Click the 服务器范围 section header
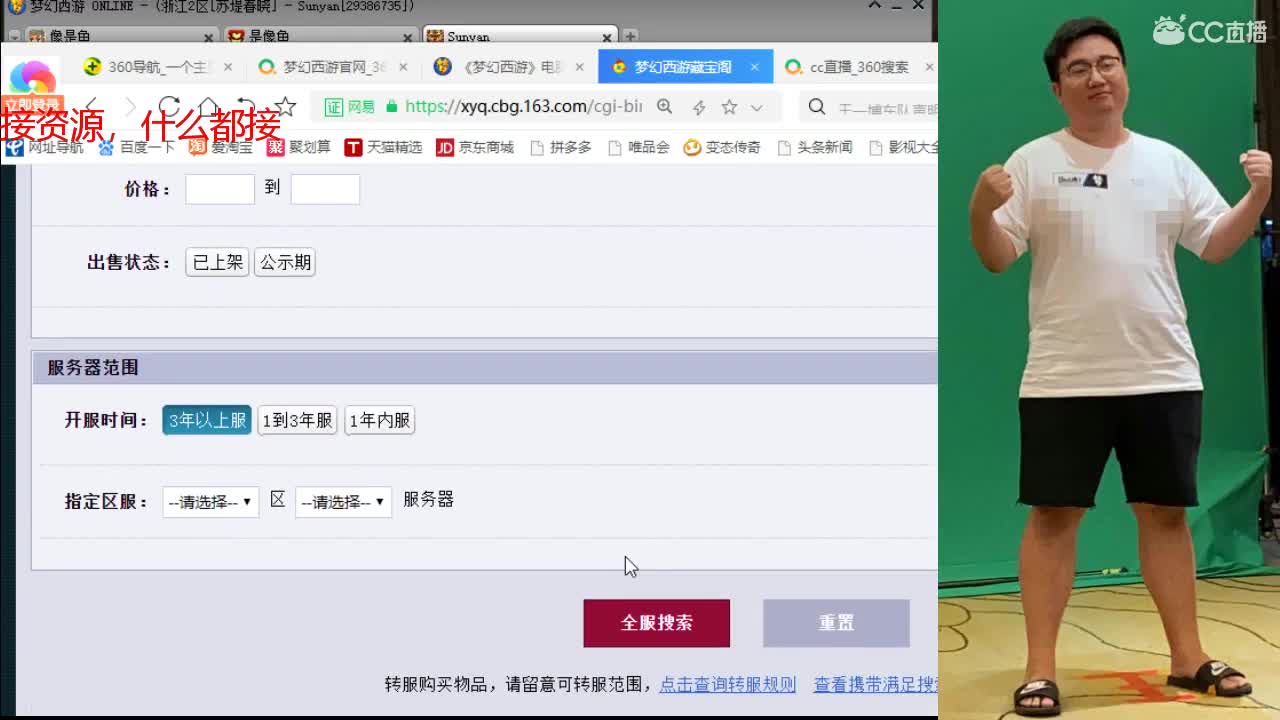1280x720 pixels. pyautogui.click(x=484, y=368)
